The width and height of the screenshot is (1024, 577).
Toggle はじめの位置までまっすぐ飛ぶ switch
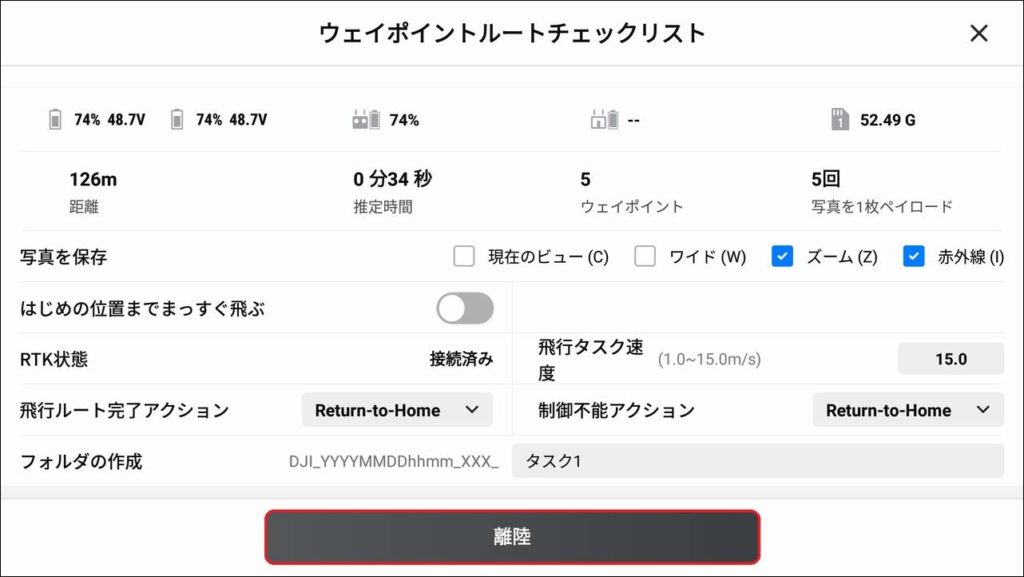click(465, 308)
